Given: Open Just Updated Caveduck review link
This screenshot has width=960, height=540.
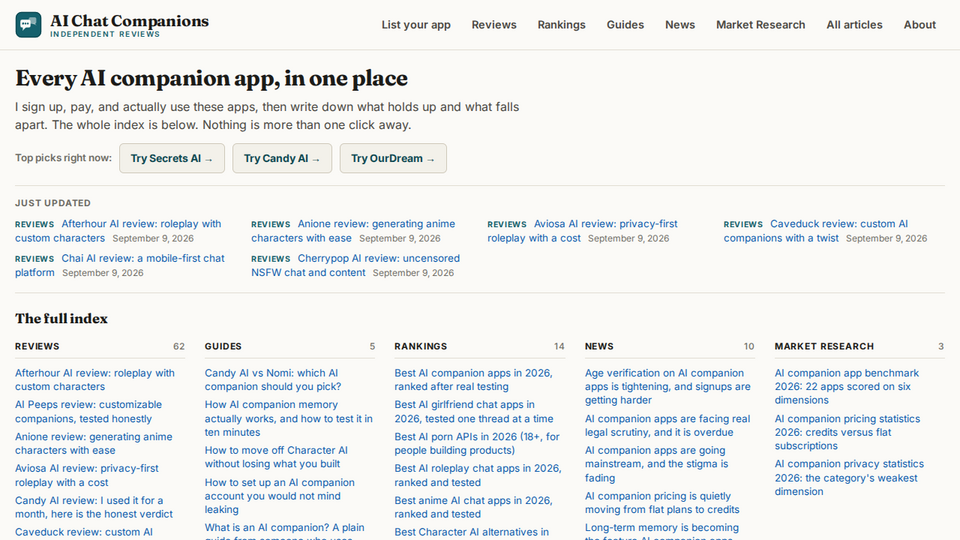Looking at the screenshot, I should point(816,231).
